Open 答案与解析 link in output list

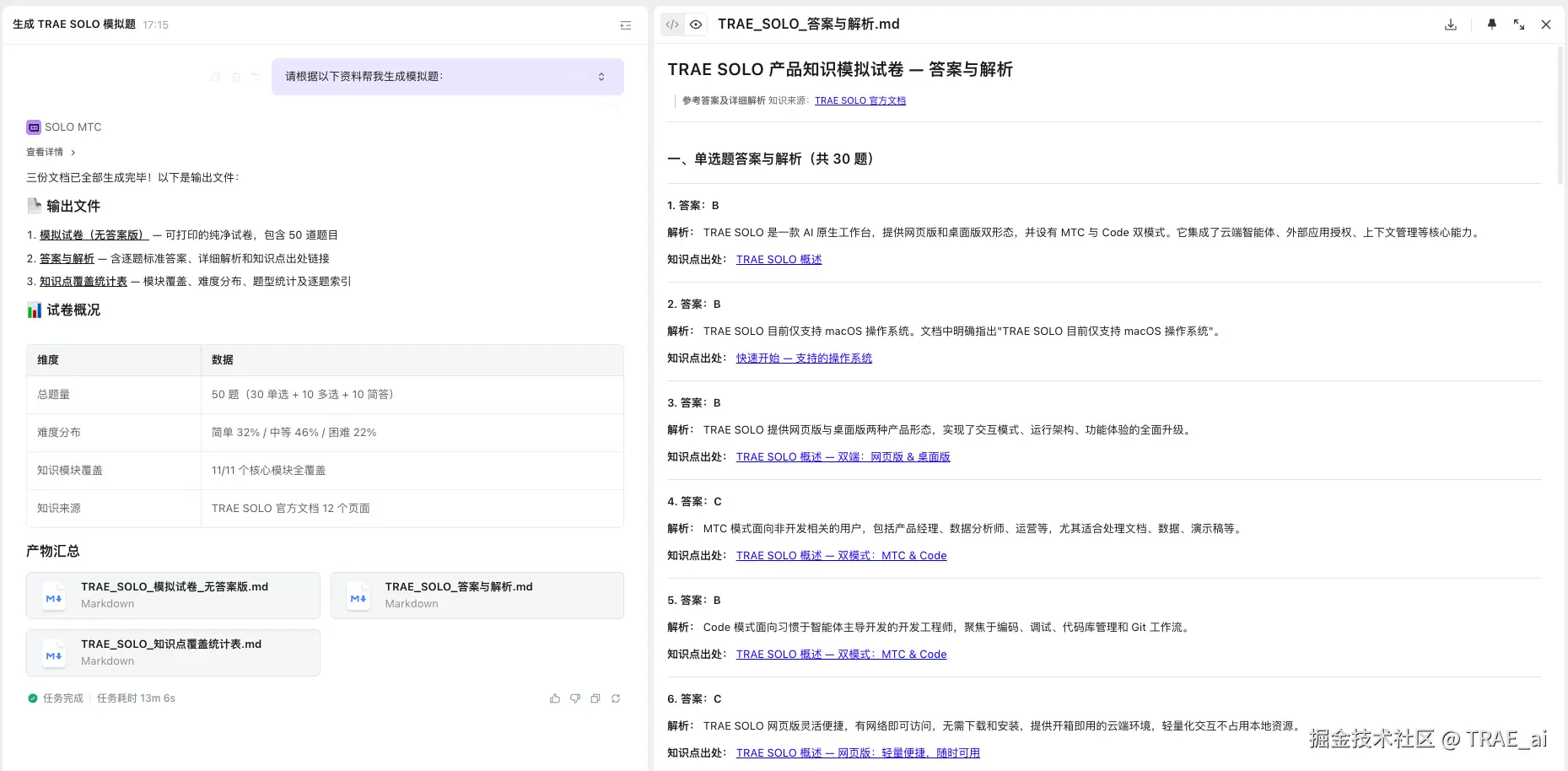click(67, 259)
